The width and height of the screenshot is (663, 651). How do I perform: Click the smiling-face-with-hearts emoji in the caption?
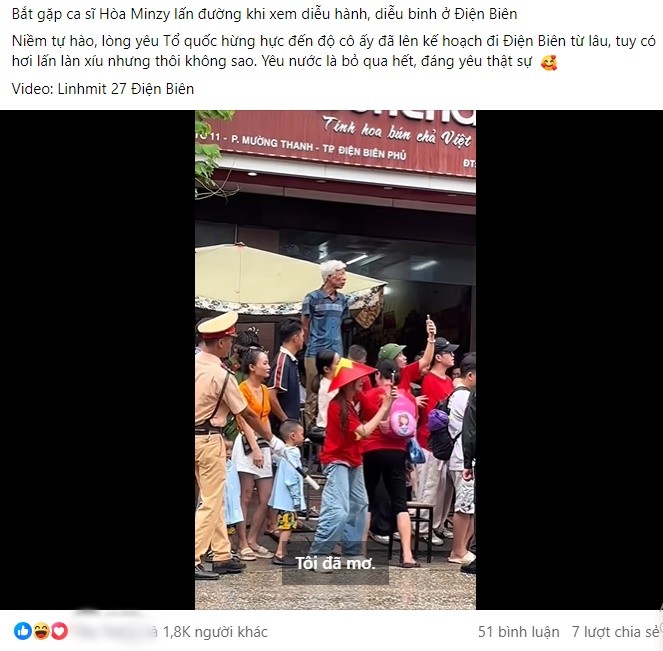(x=549, y=62)
